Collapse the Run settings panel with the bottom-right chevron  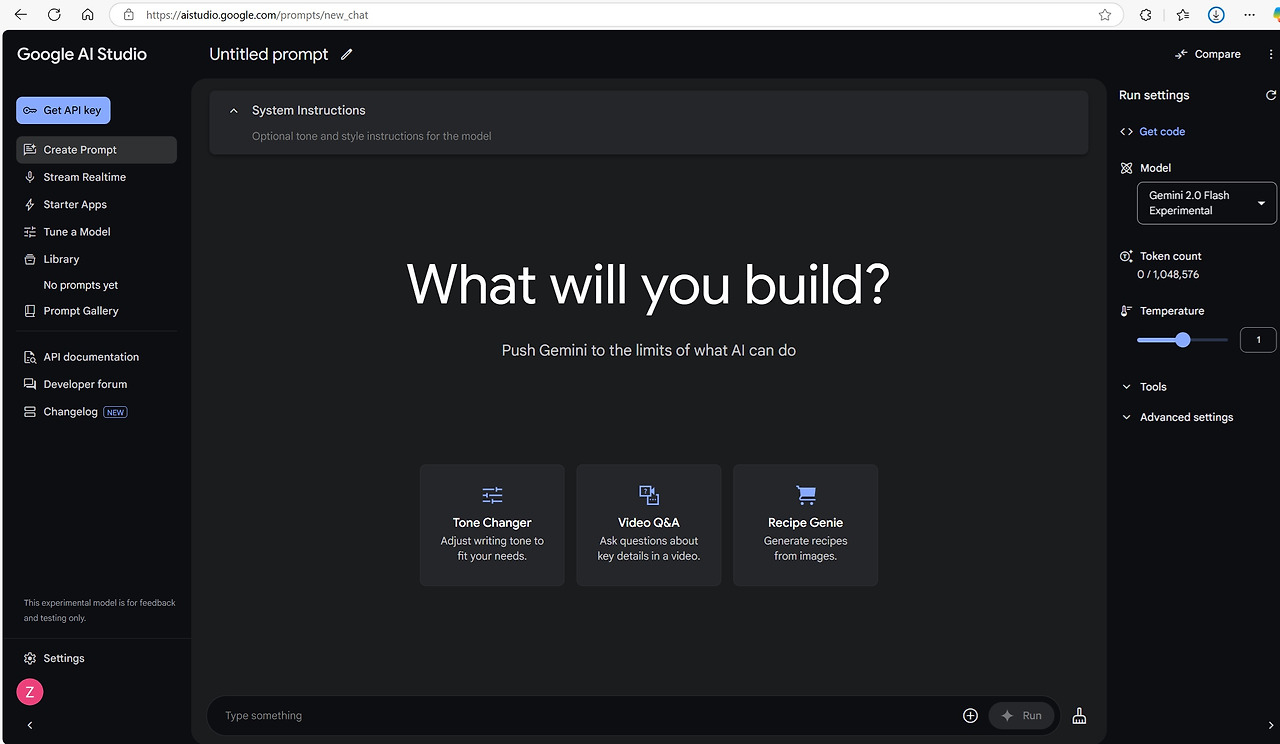click(x=1271, y=726)
